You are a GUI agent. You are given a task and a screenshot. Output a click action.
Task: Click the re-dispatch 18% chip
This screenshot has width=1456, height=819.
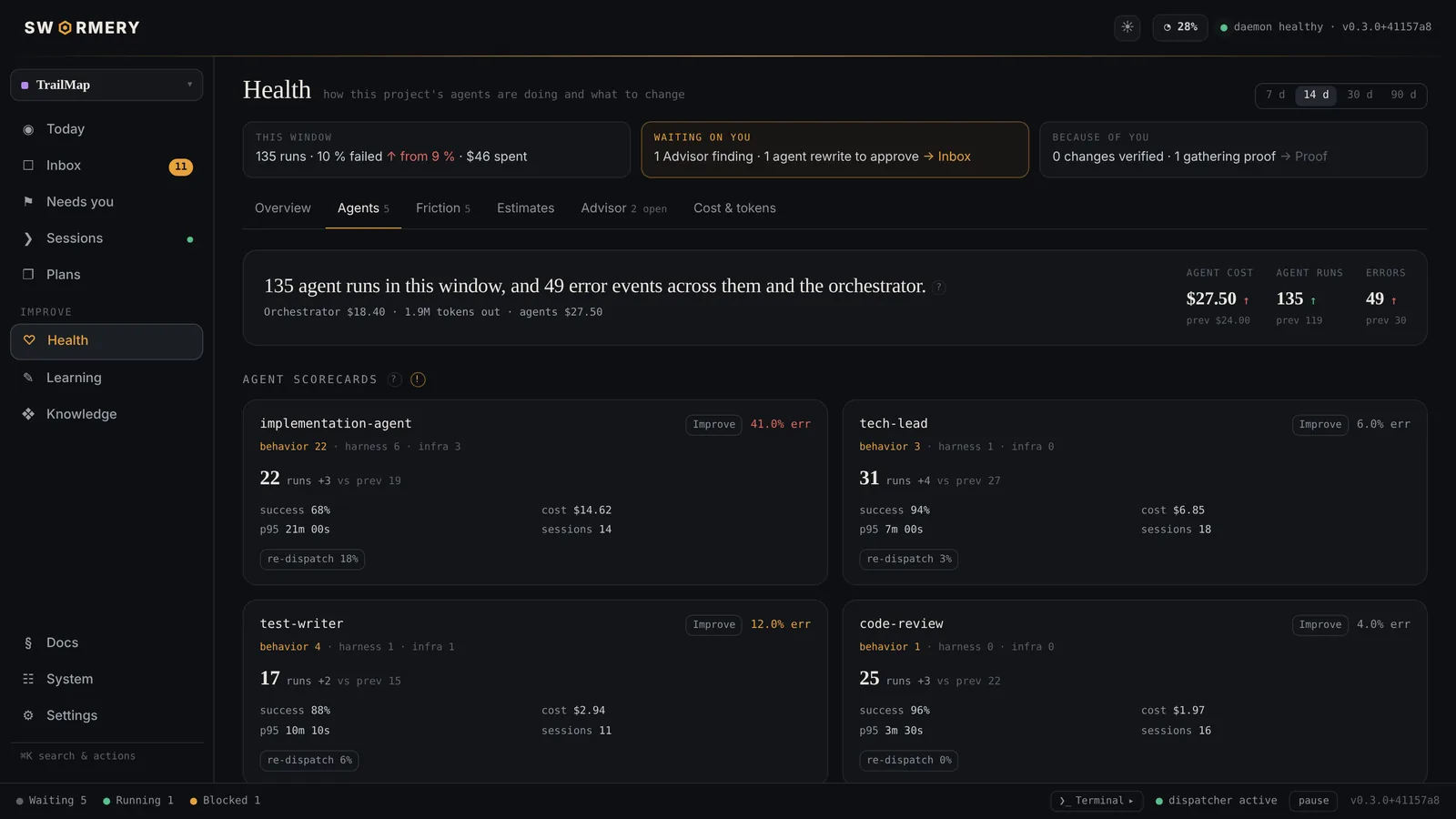tap(312, 560)
